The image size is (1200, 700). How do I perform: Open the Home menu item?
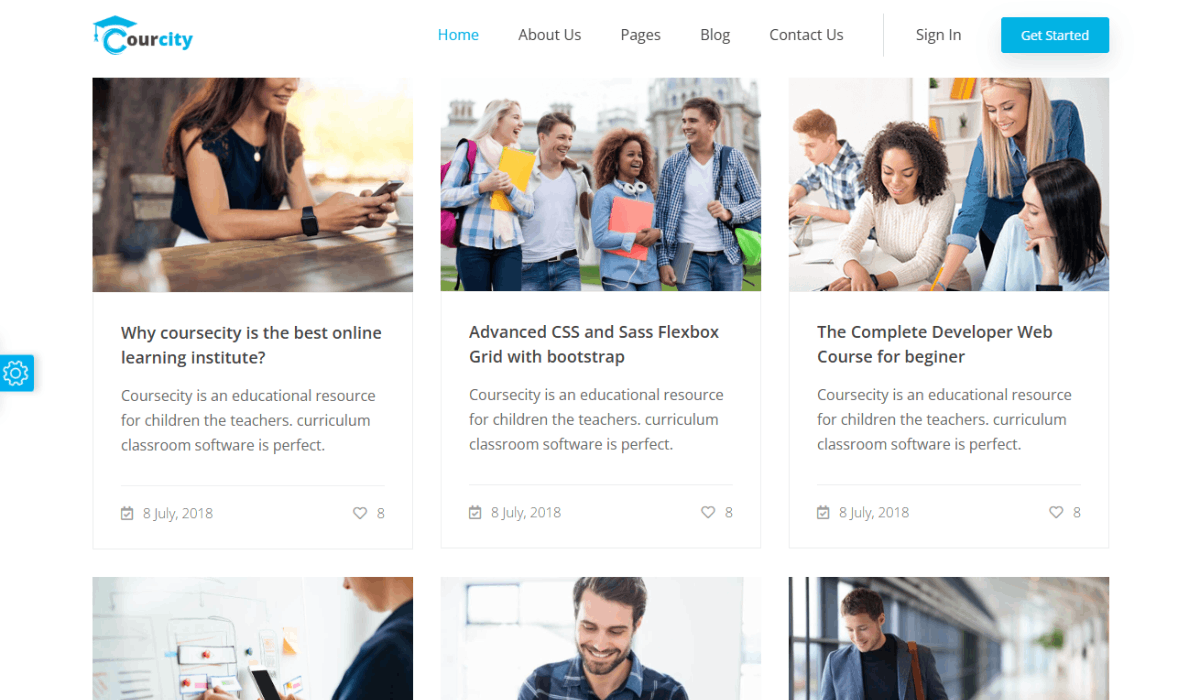[x=458, y=35]
